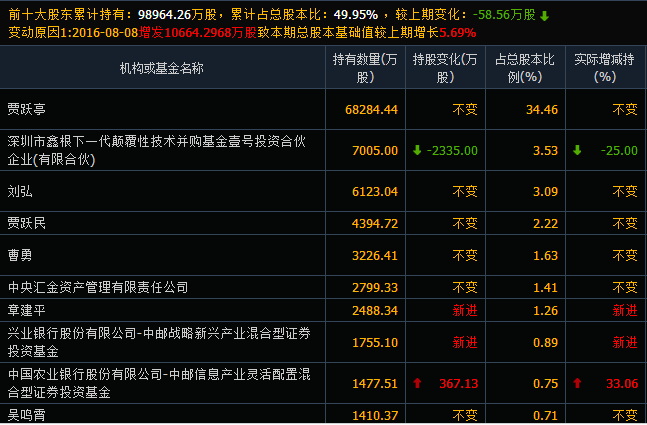Click the 新进 label in 章建平's 持股变化 cell

point(465,310)
